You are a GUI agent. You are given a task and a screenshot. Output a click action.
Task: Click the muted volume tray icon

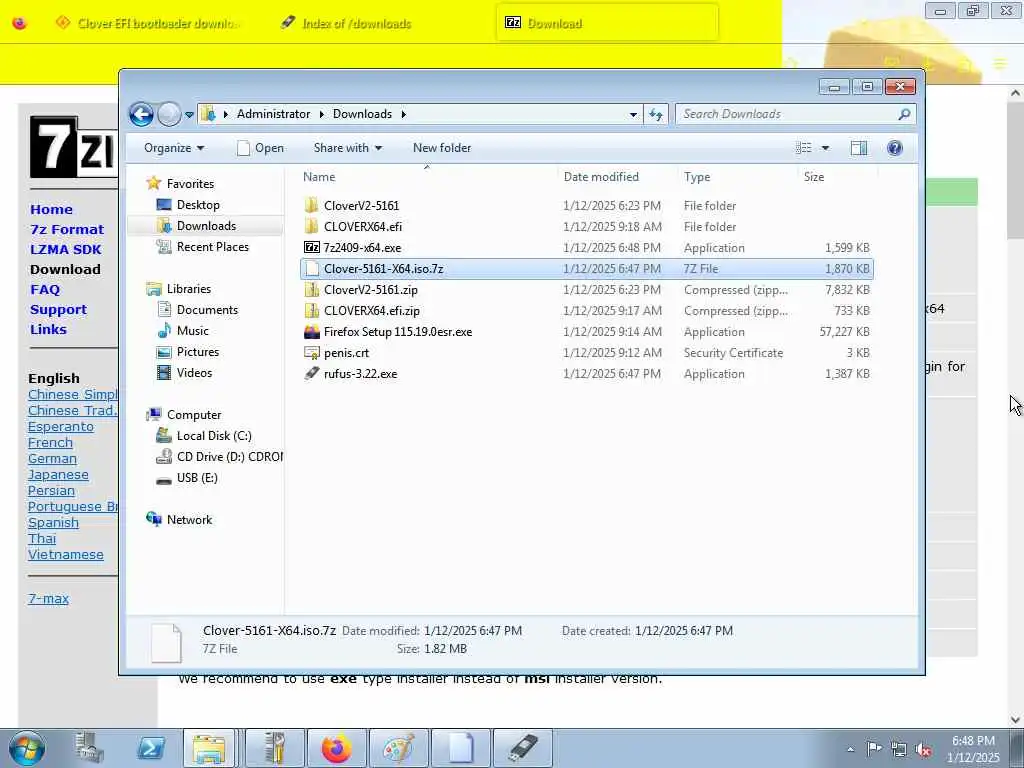(923, 750)
